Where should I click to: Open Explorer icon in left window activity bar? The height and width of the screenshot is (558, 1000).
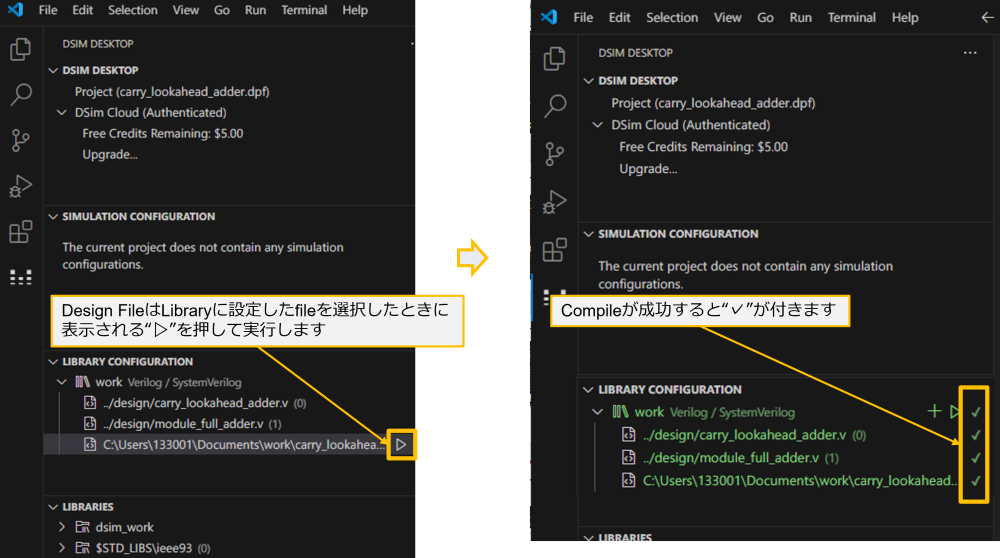[20, 49]
